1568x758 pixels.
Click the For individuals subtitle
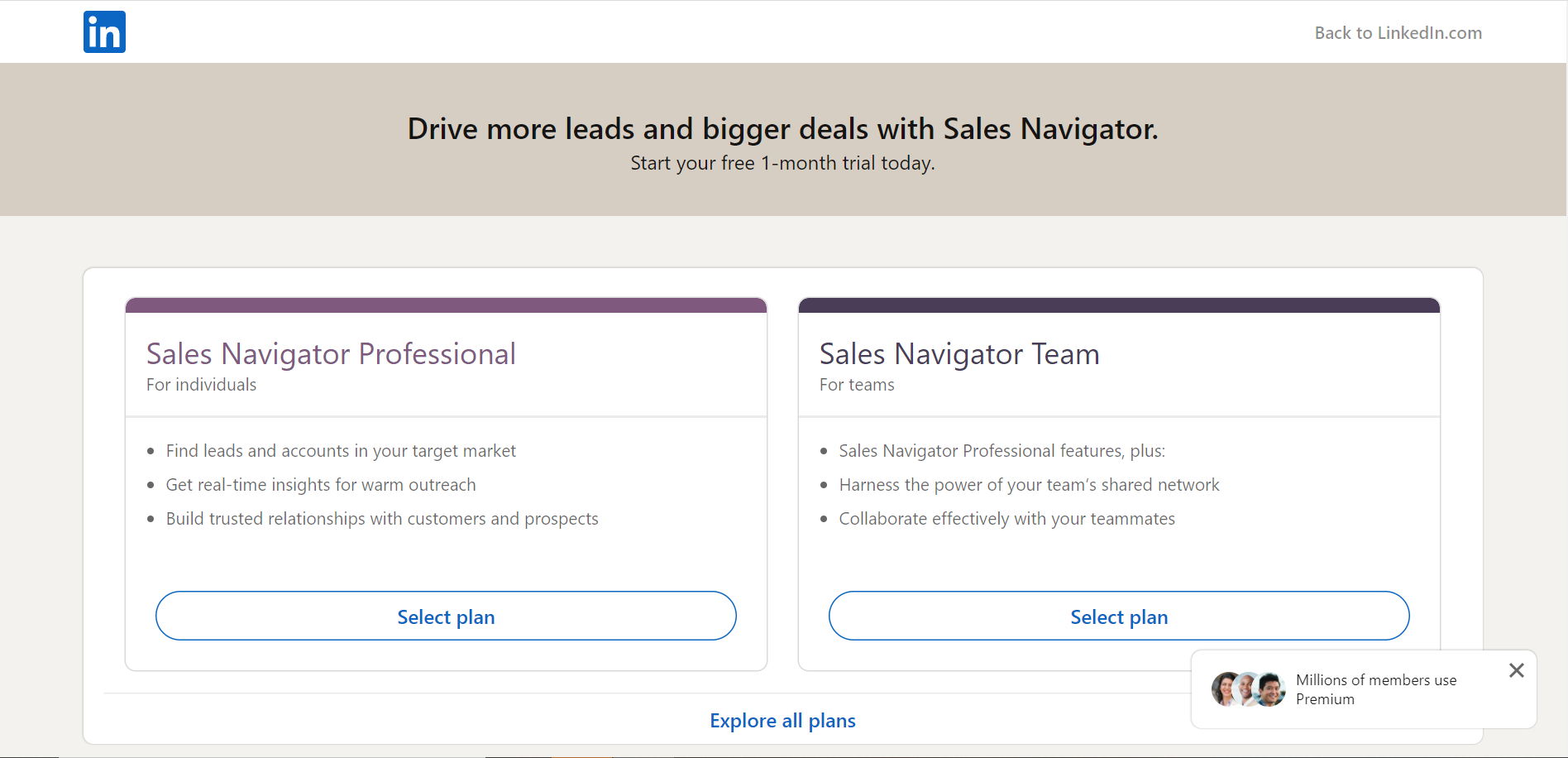pos(201,385)
